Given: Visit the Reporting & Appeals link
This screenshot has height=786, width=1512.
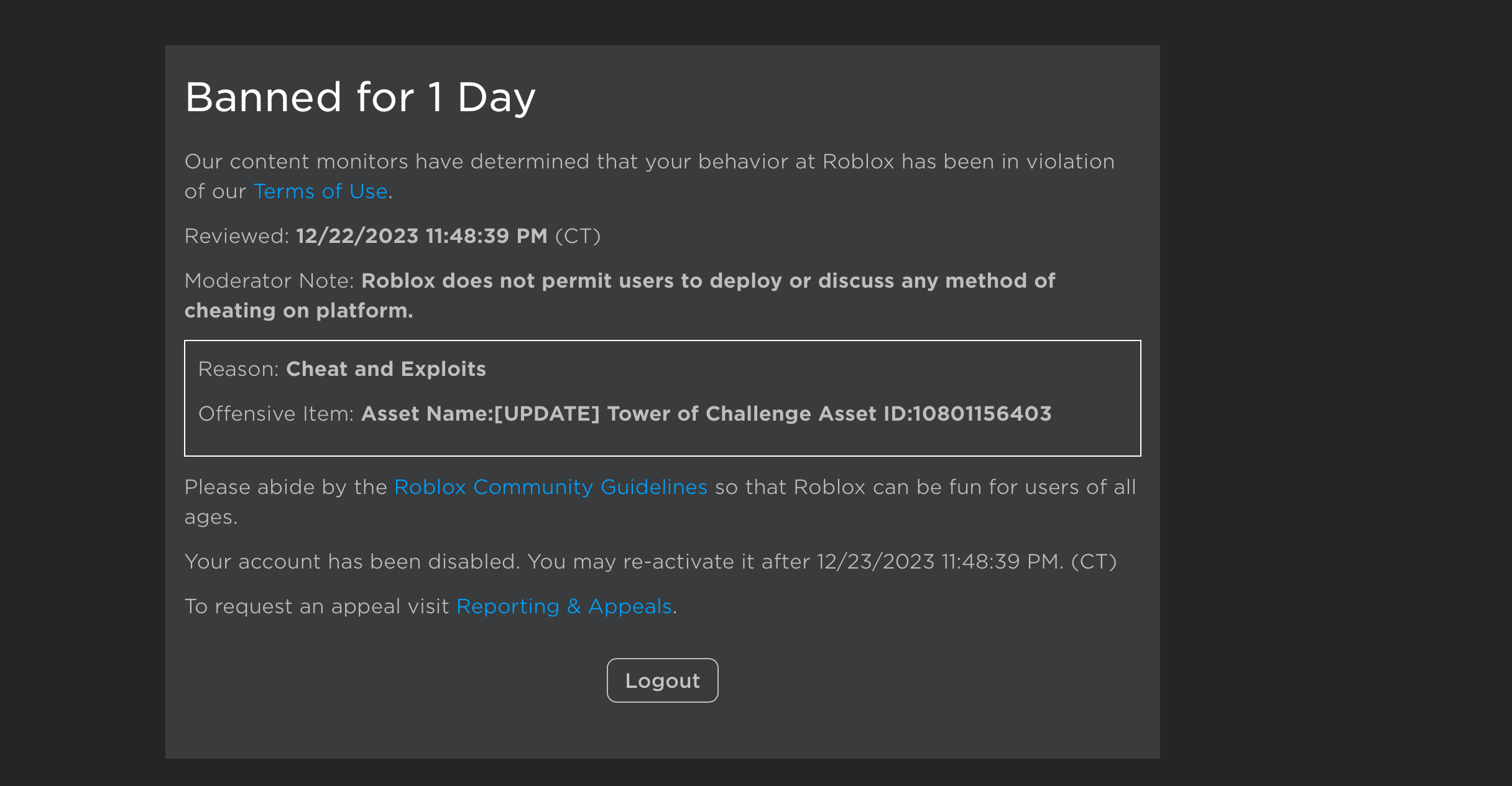Looking at the screenshot, I should pos(564,606).
